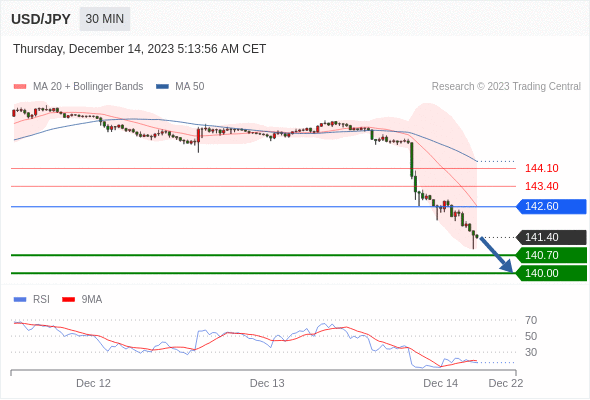
Task: Click the RSI 50 axis label
Action: tap(531, 336)
